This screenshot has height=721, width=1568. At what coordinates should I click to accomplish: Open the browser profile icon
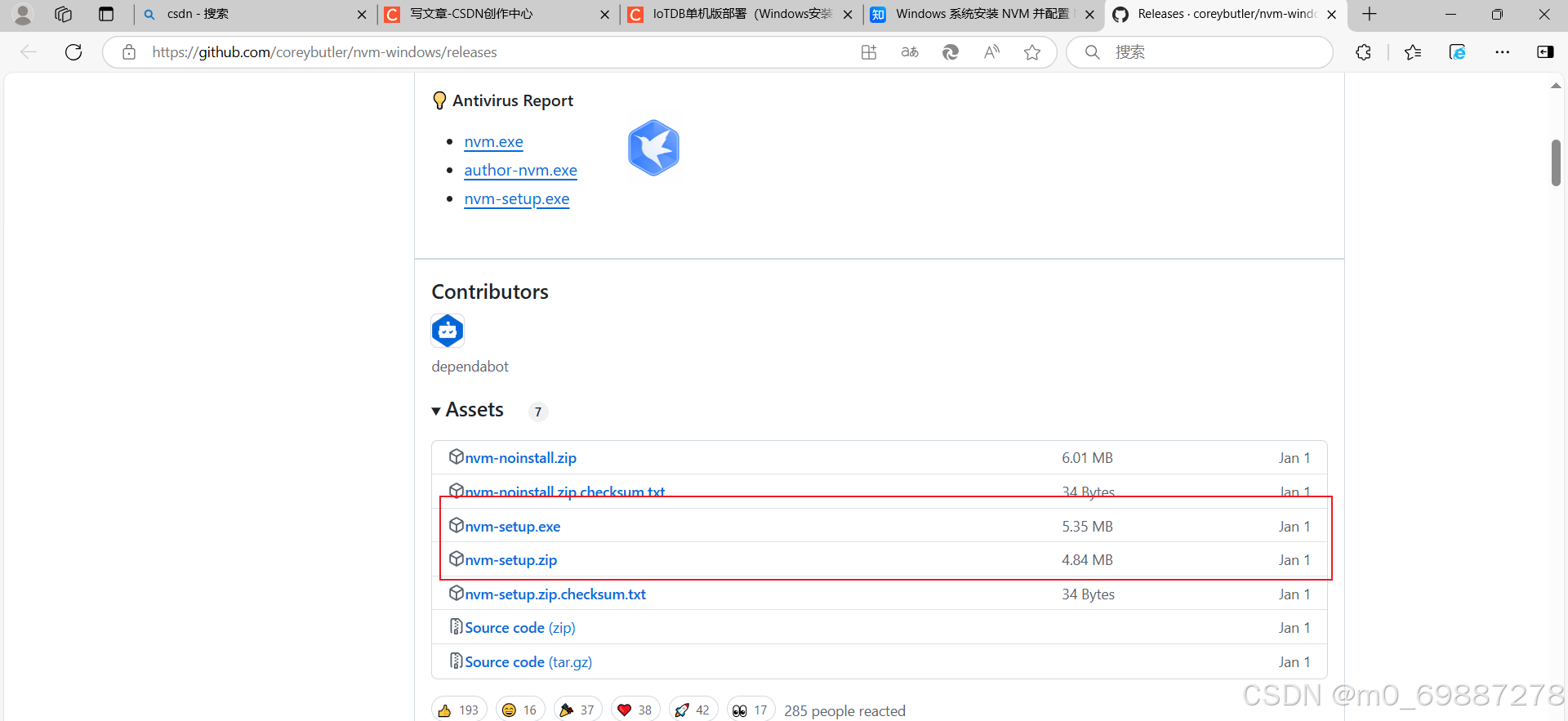click(x=23, y=14)
